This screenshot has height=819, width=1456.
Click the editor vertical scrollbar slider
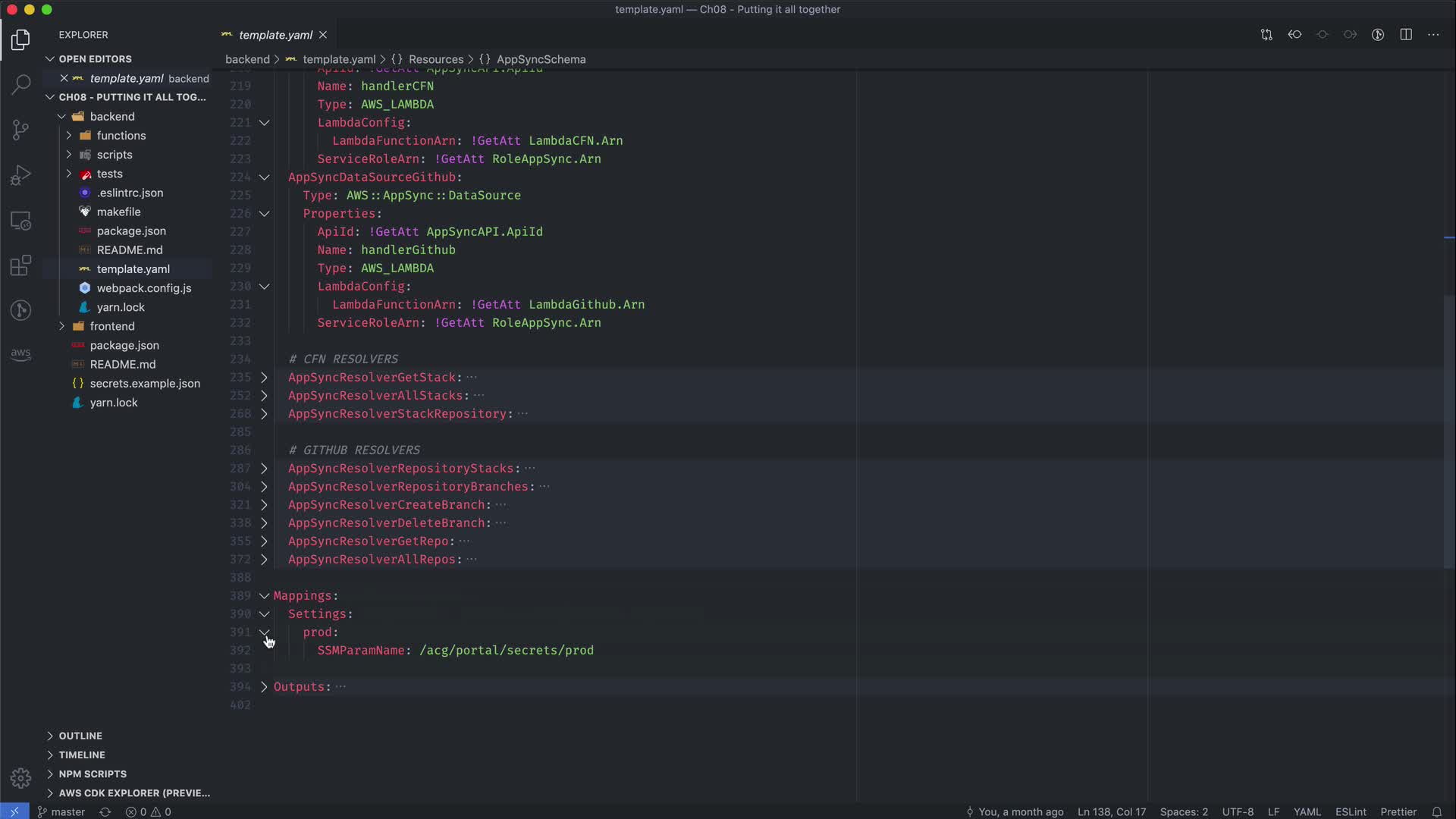pos(1449,432)
